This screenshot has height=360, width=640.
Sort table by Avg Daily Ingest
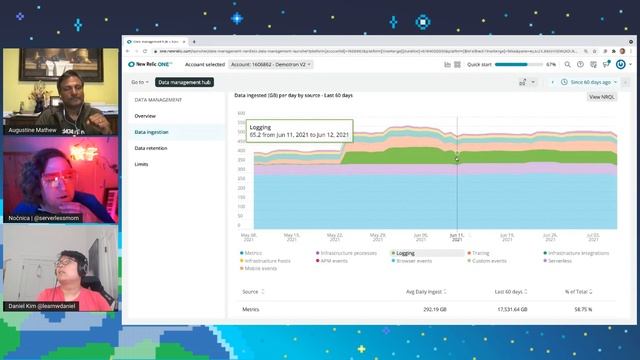[x=426, y=292]
